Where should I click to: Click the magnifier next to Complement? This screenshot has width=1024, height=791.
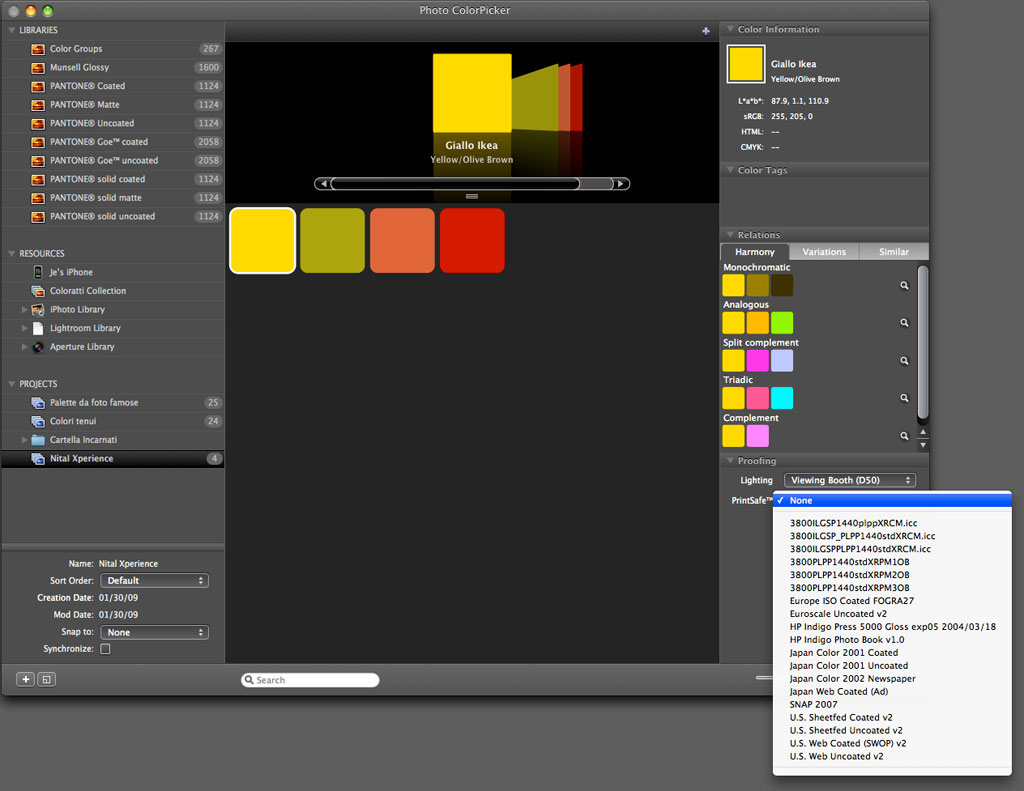pyautogui.click(x=904, y=436)
